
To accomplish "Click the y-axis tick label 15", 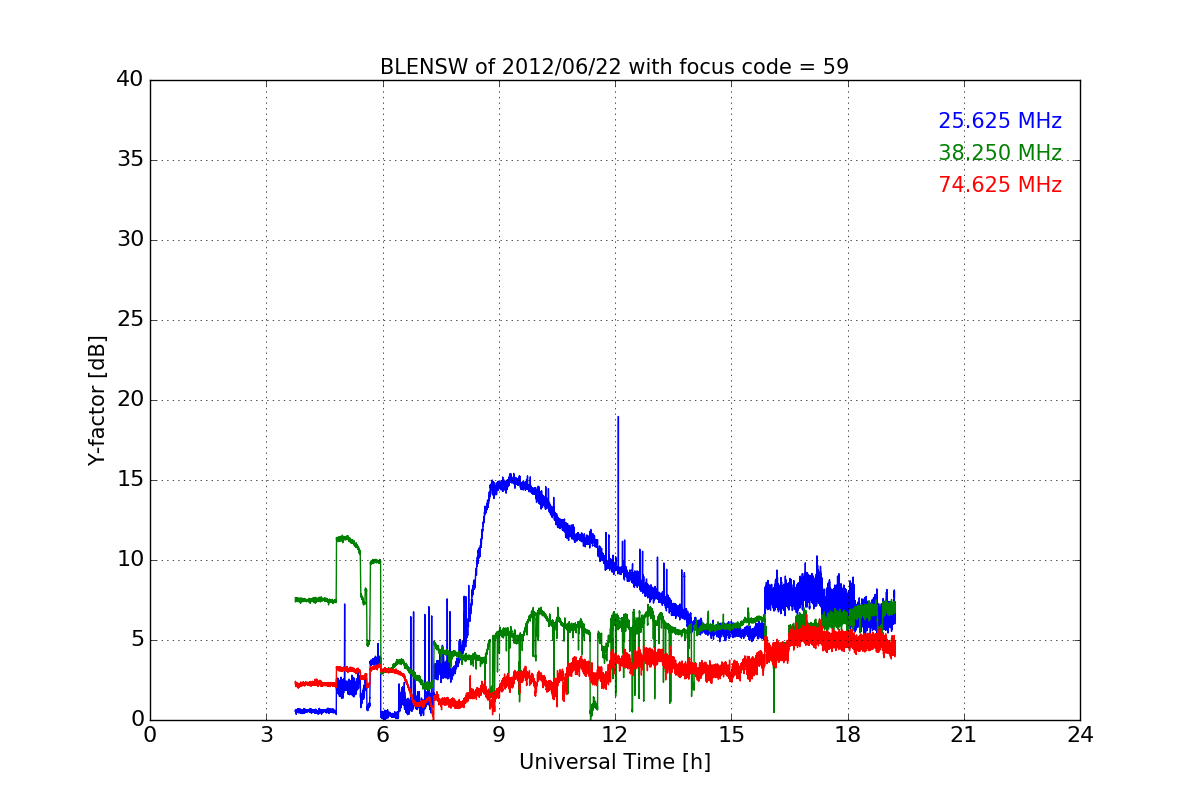I will click(130, 480).
